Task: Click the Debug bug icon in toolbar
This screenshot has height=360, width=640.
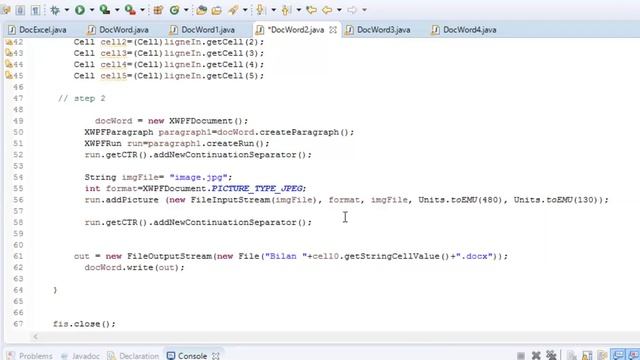Action: pyautogui.click(x=55, y=10)
